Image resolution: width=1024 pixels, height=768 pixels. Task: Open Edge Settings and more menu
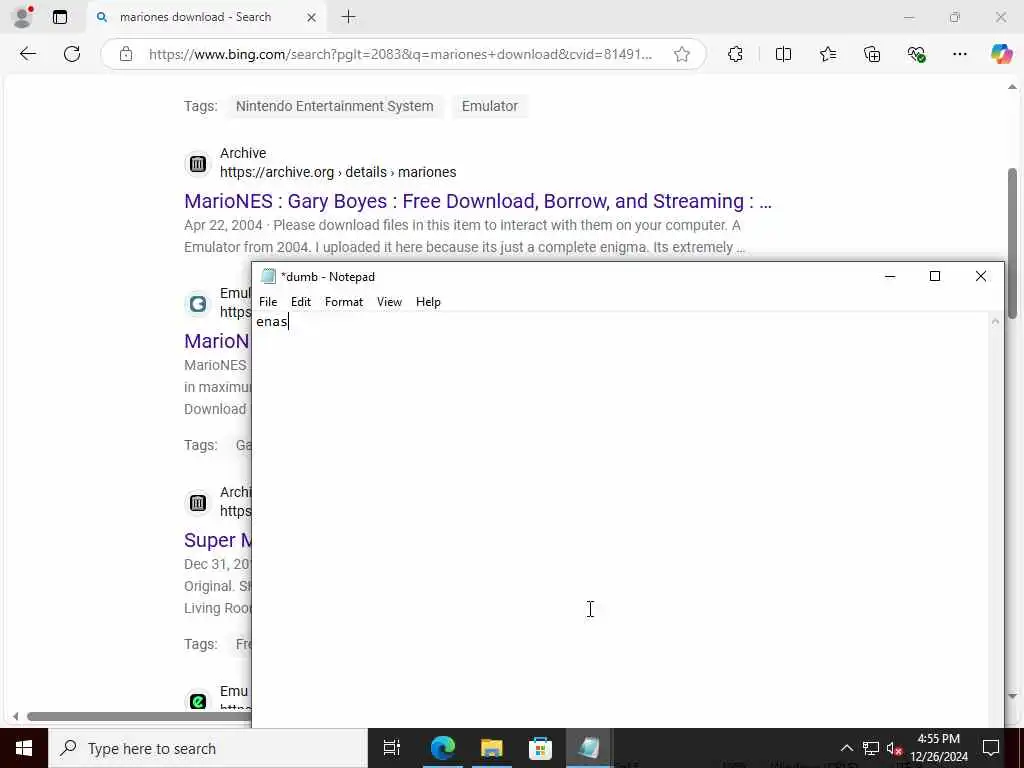(x=959, y=54)
